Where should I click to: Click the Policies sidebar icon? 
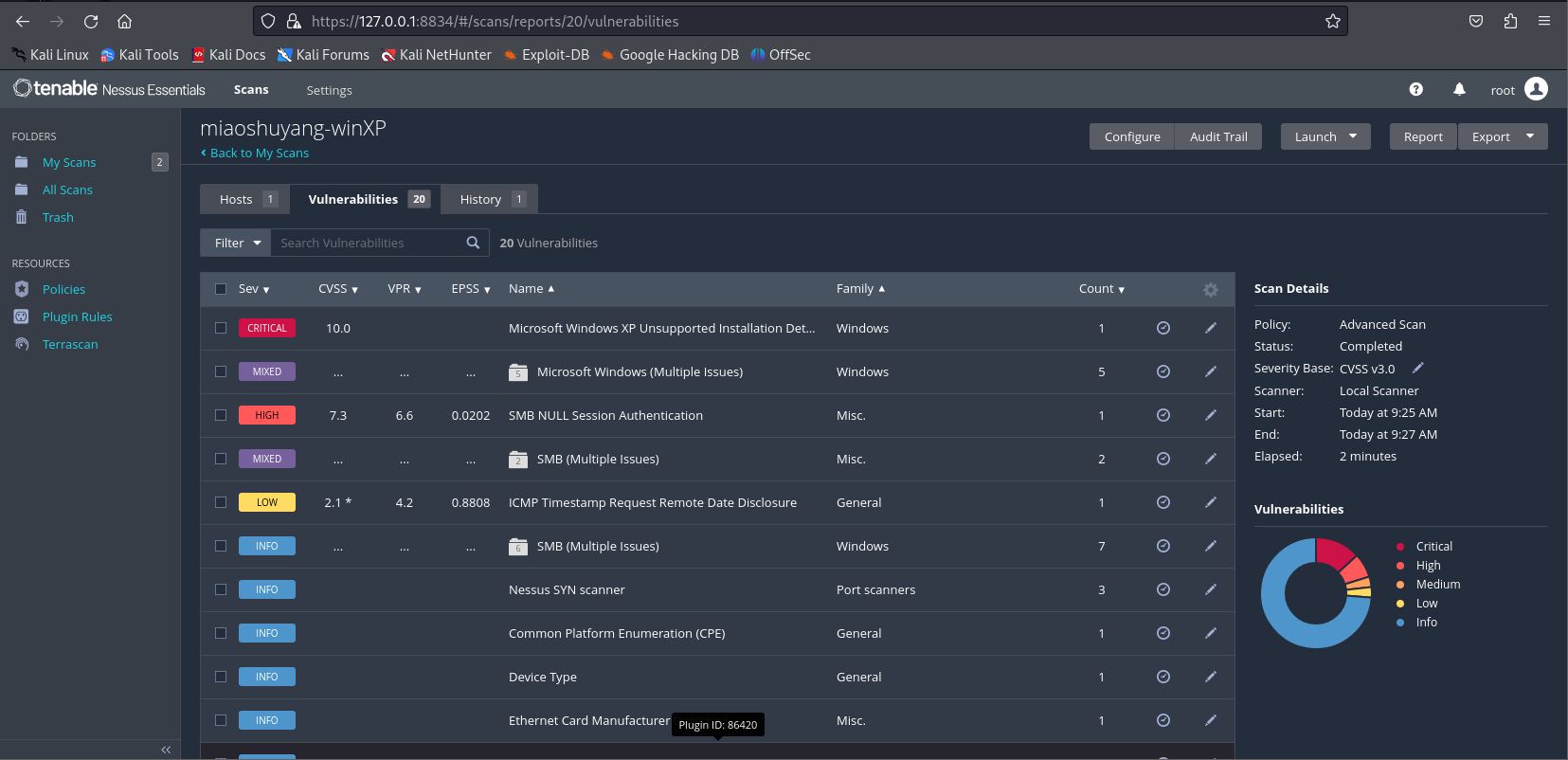[22, 289]
